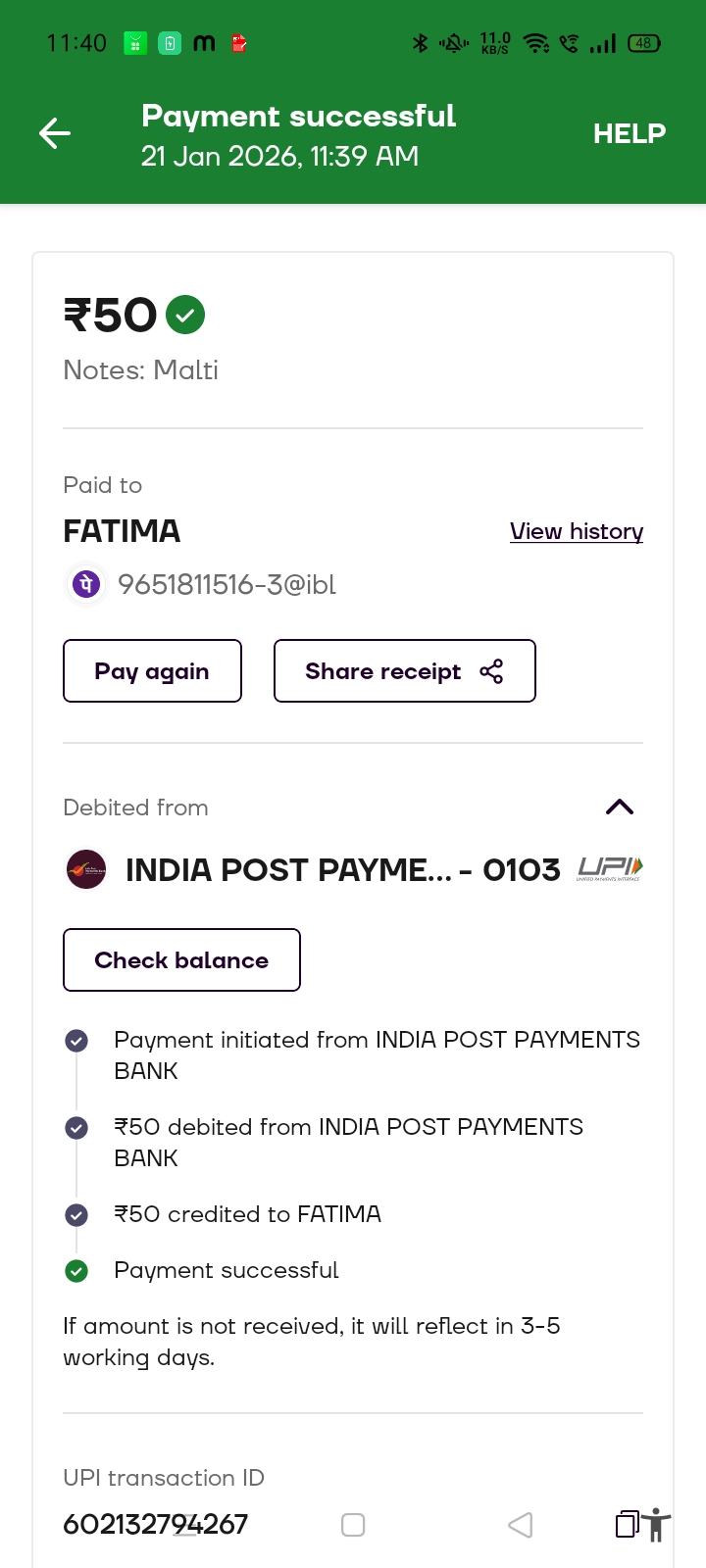Collapse the Debited from section chevron
Image resolution: width=706 pixels, height=1568 pixels.
click(x=620, y=808)
